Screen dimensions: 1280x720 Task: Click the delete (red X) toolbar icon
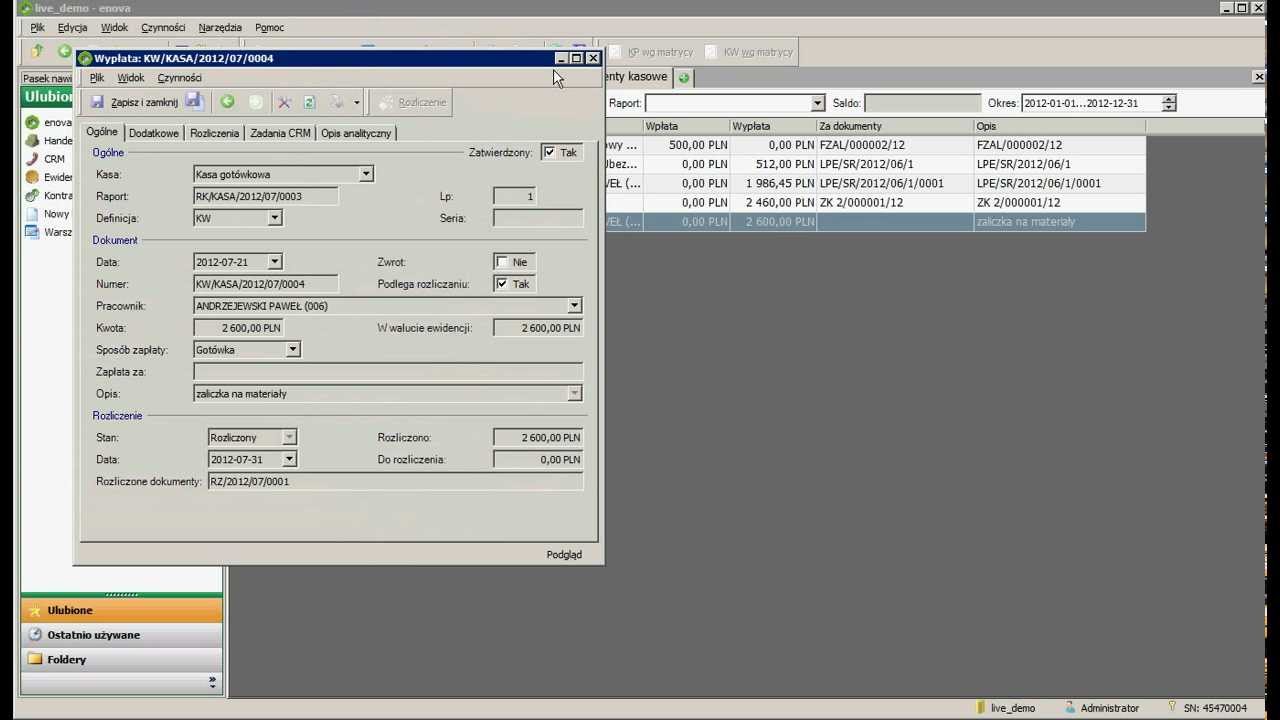click(284, 102)
